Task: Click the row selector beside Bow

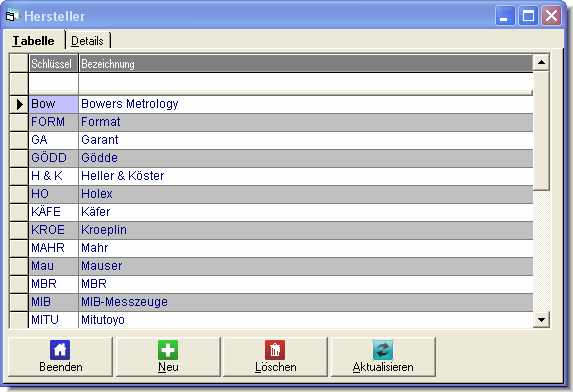Action: [x=19, y=104]
